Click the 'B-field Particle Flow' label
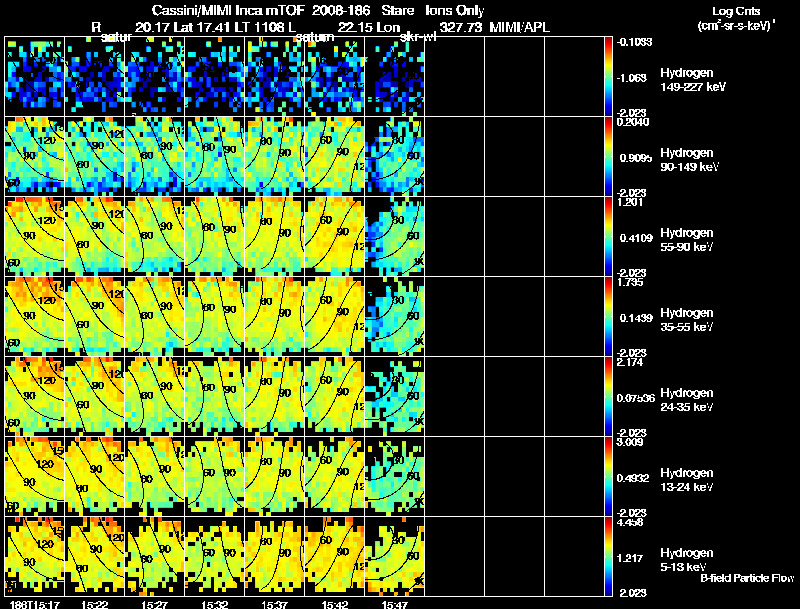Viewport: 800px width, 609px height. [747, 578]
